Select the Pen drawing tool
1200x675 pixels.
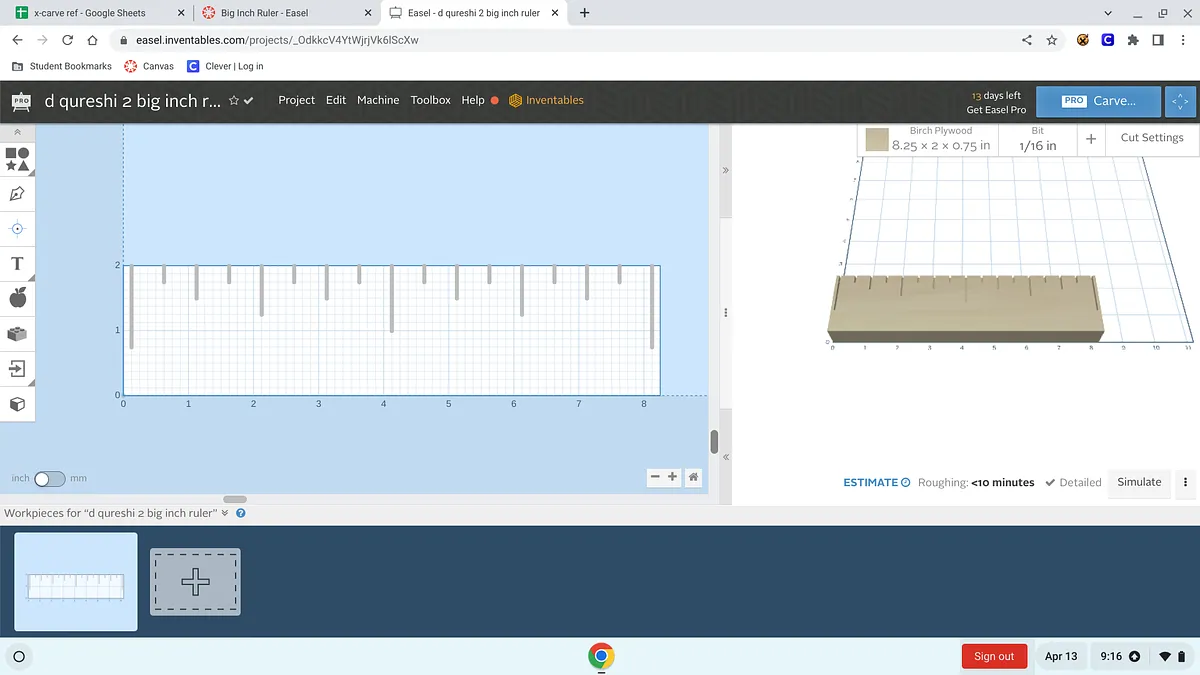17,194
